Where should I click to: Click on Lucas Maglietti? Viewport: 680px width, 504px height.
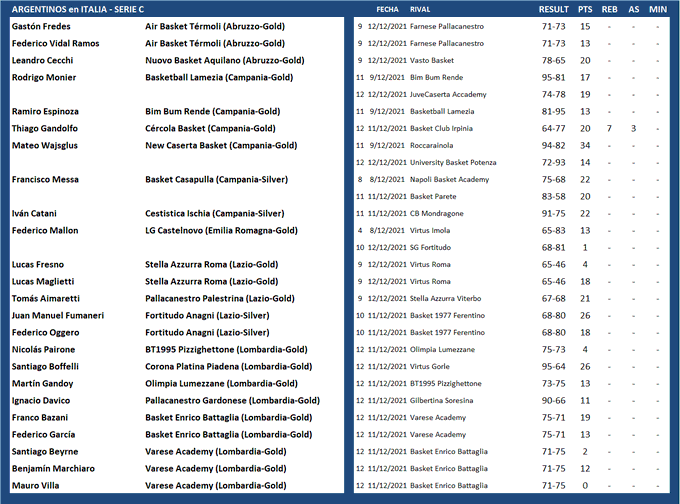(43, 281)
